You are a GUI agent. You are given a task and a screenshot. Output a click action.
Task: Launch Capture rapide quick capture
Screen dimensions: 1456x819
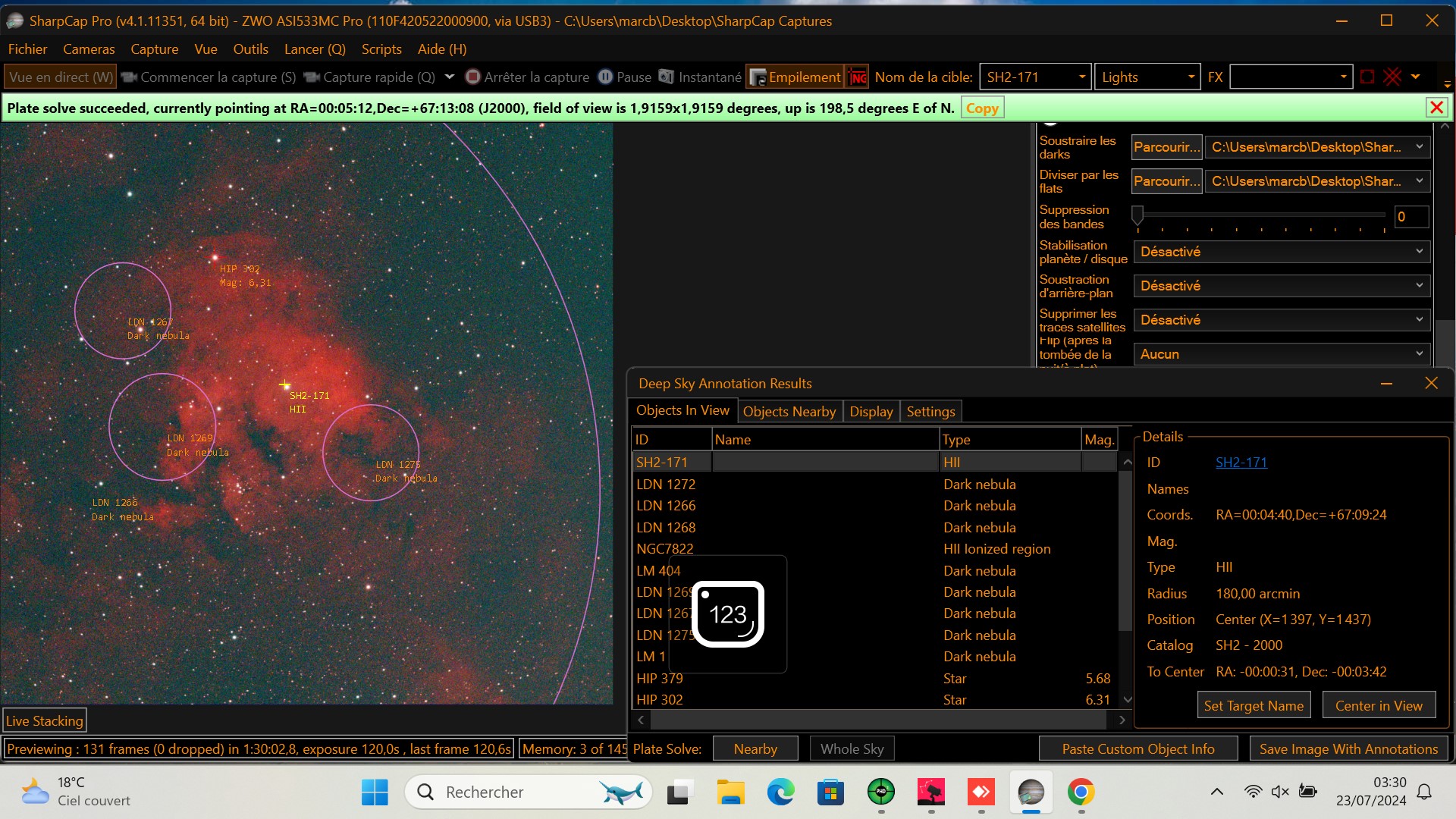coord(370,77)
